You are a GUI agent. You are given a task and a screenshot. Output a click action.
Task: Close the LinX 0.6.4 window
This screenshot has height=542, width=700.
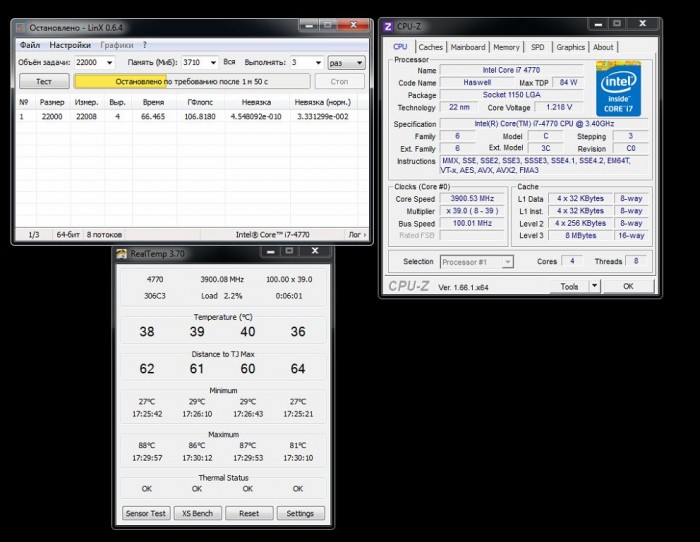pyautogui.click(x=354, y=25)
